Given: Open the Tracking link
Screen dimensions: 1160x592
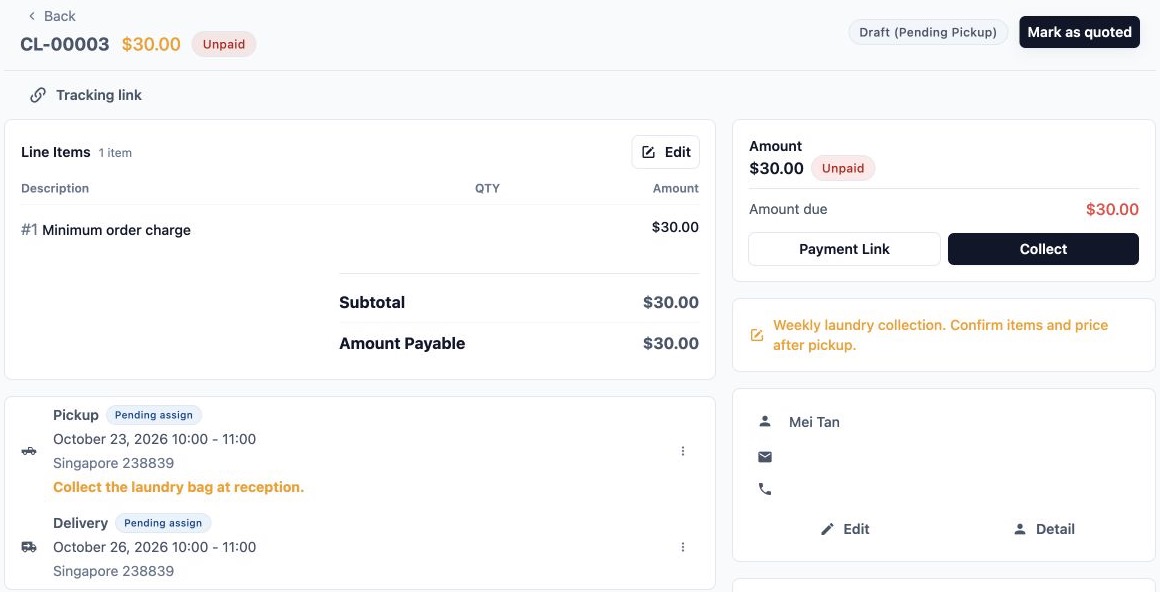Looking at the screenshot, I should pyautogui.click(x=86, y=95).
